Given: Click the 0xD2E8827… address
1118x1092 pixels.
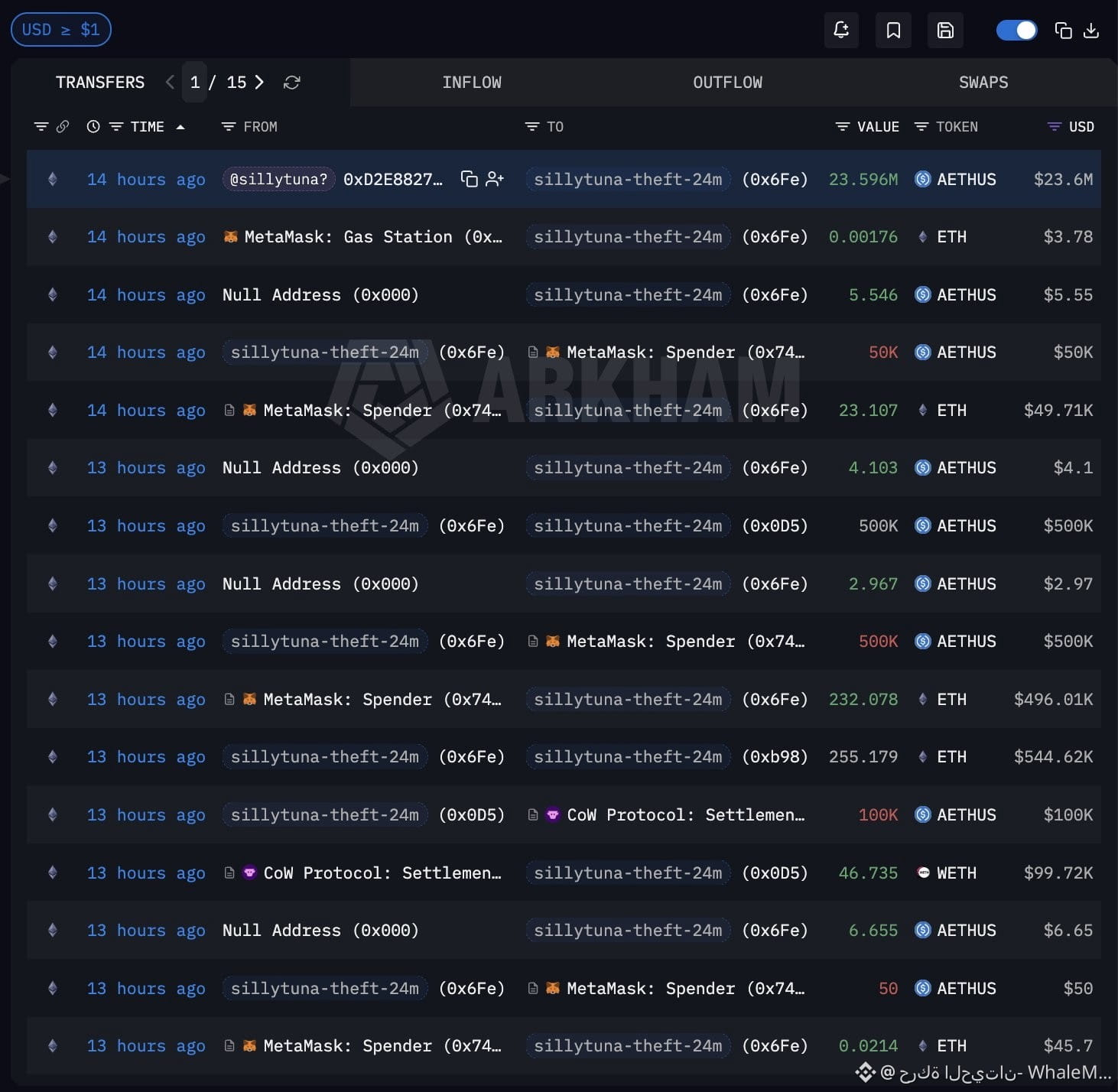Looking at the screenshot, I should [x=393, y=180].
